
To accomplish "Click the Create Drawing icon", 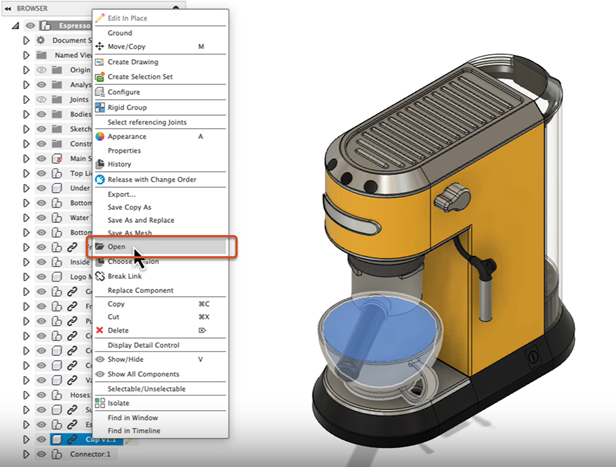I will 100,62.
